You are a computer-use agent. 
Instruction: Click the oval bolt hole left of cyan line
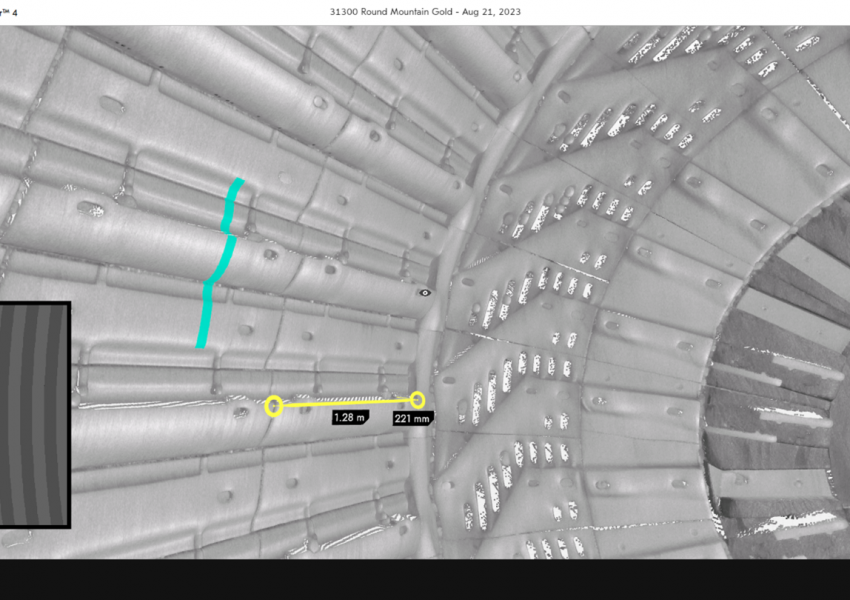click(90, 209)
